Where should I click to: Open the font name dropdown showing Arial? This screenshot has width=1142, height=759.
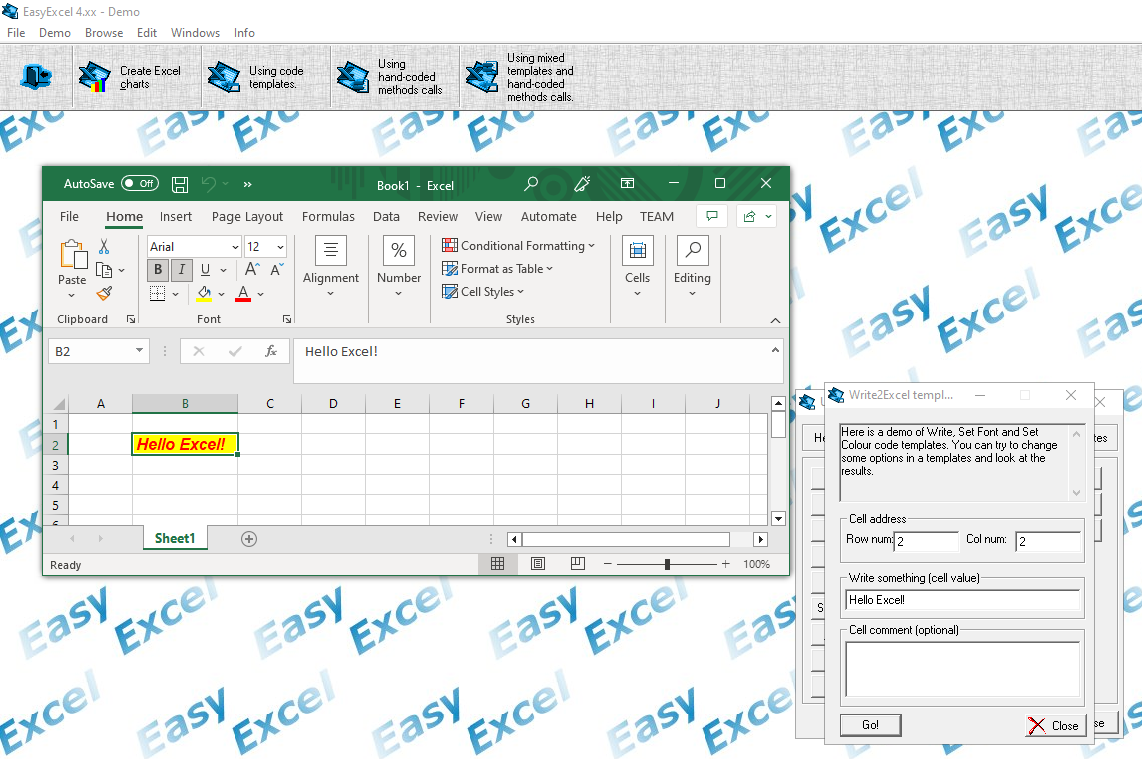tap(235, 247)
